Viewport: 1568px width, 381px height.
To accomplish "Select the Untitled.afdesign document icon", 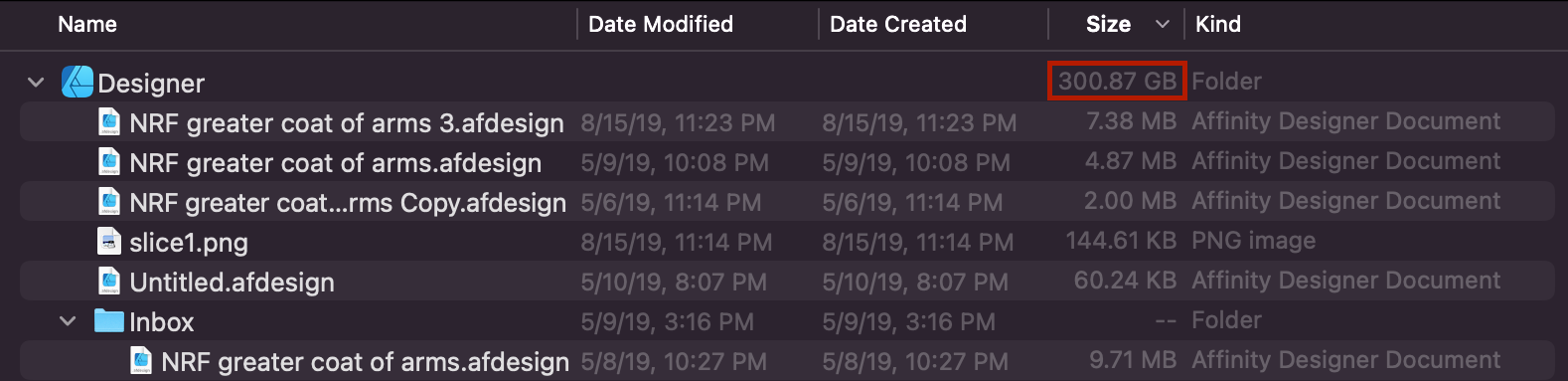I will click(110, 282).
